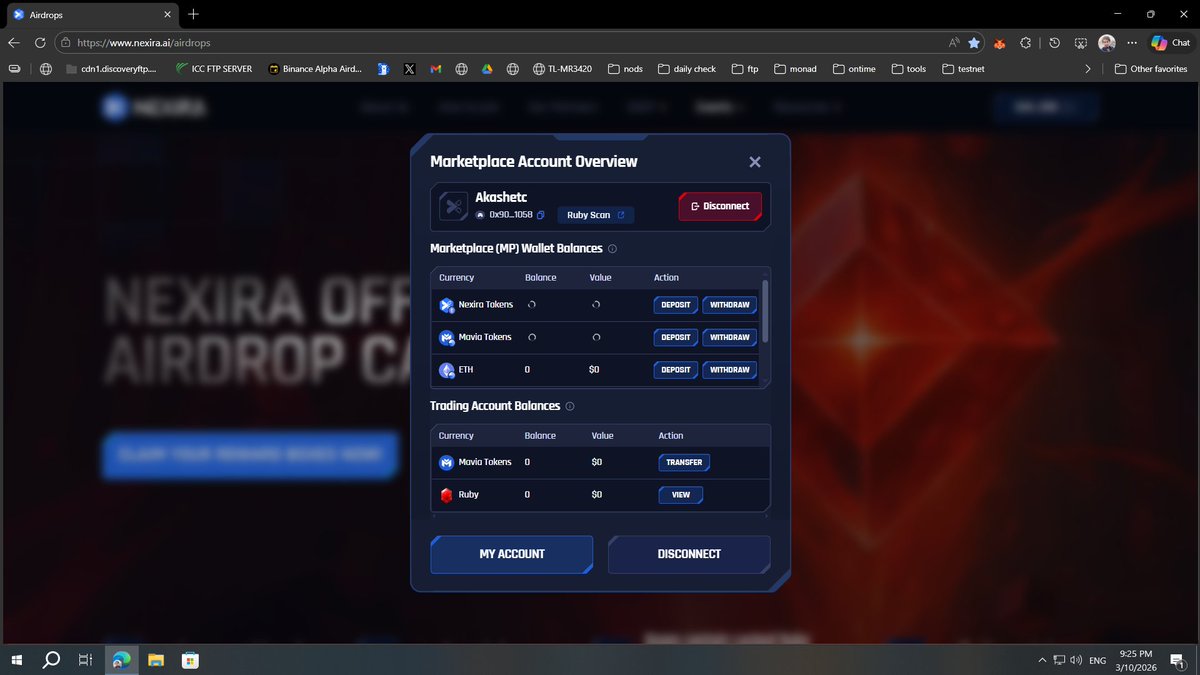Open browser history icon
This screenshot has width=1200, height=675.
[1054, 43]
